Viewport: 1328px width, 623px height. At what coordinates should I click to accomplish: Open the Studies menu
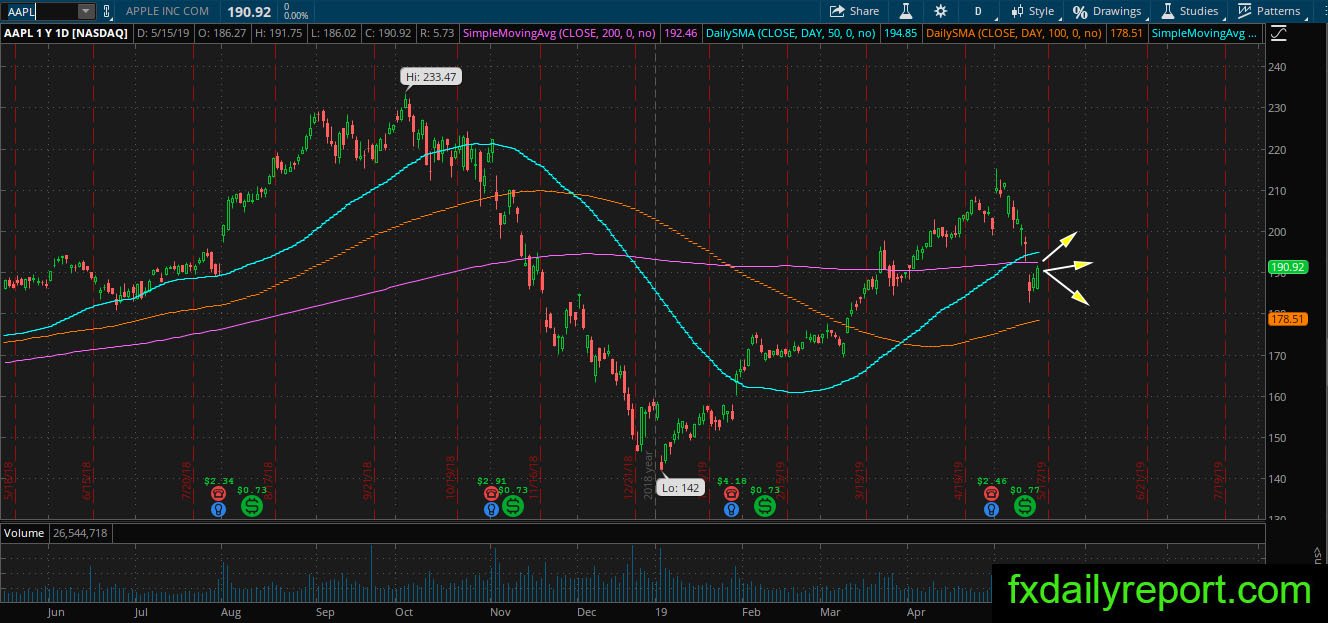pyautogui.click(x=1189, y=11)
